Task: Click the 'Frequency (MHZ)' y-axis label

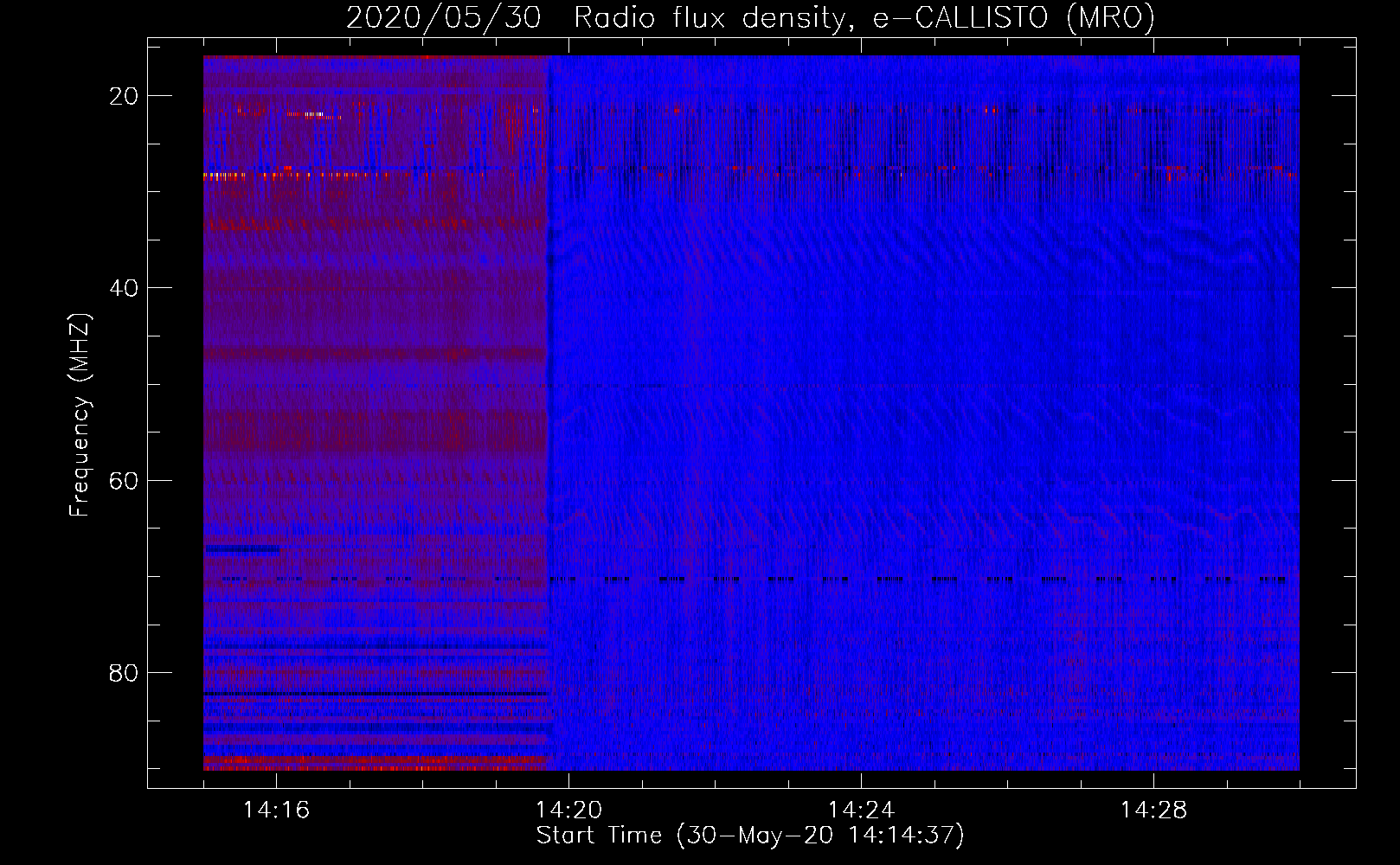Action: [x=80, y=415]
